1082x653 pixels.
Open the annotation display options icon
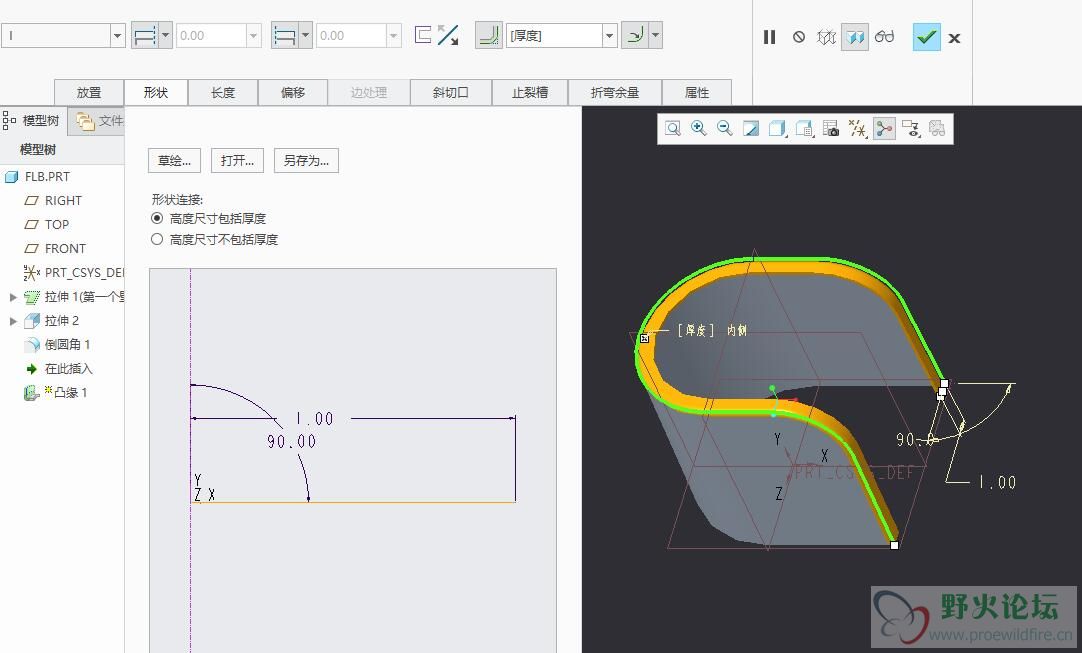pos(911,128)
